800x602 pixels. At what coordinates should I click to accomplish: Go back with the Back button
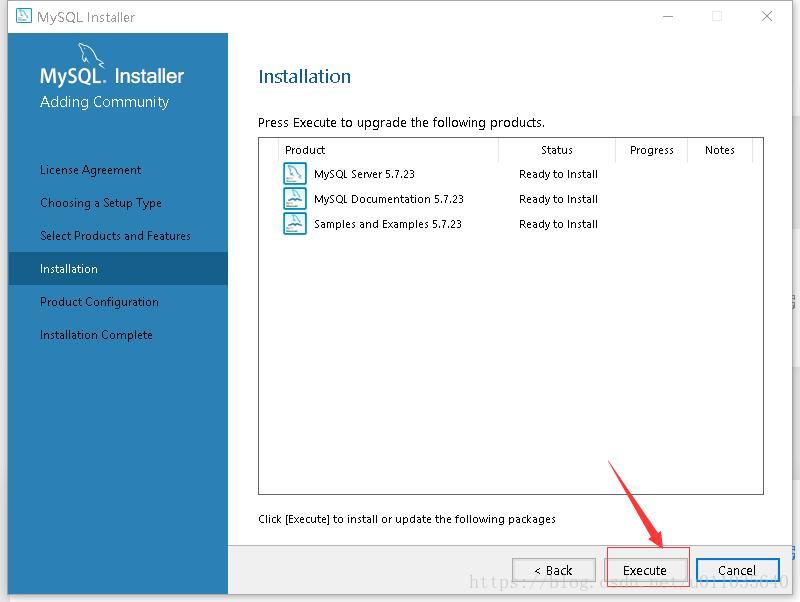pos(554,570)
